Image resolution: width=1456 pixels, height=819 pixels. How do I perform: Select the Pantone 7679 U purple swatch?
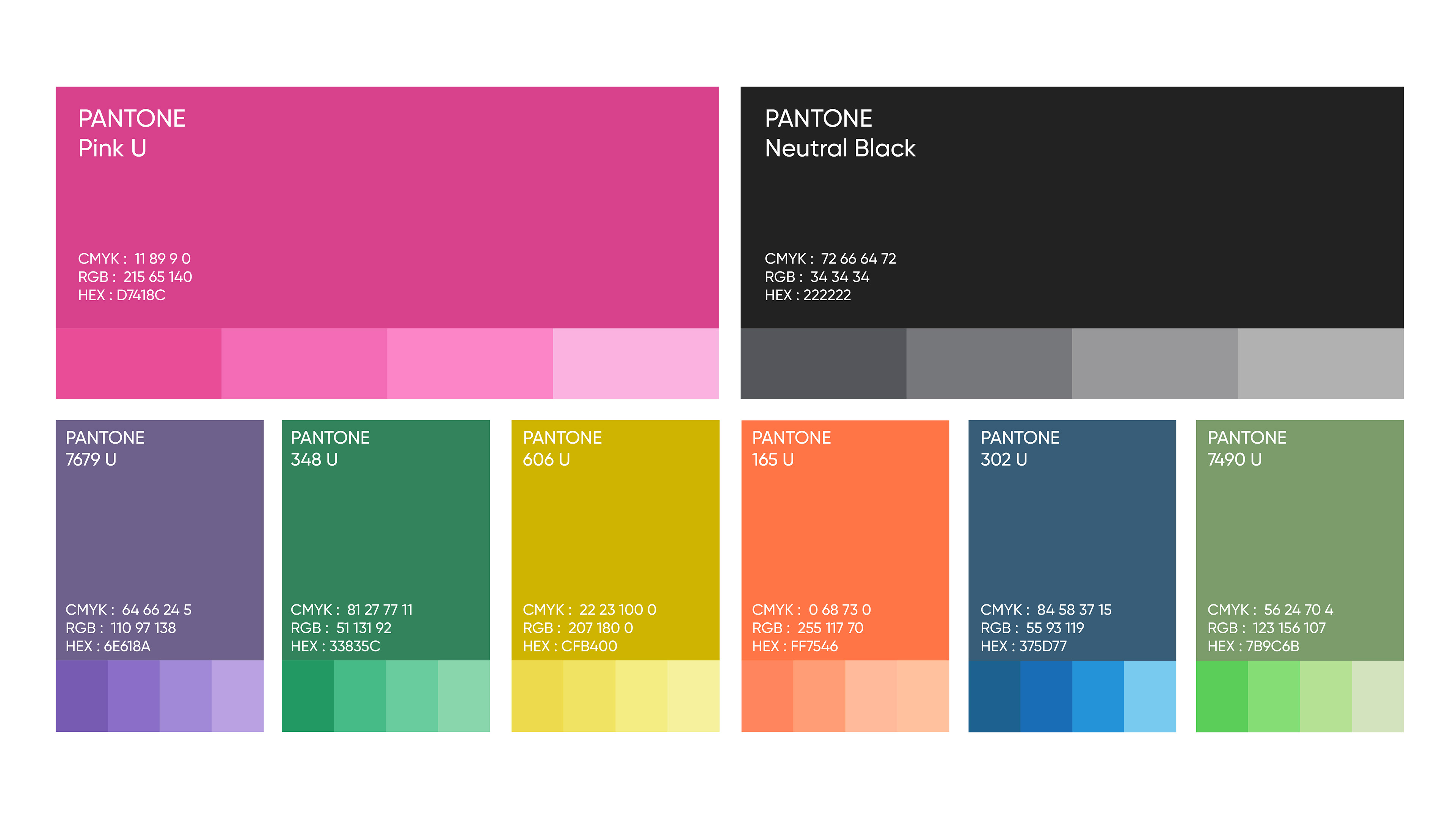point(159,540)
